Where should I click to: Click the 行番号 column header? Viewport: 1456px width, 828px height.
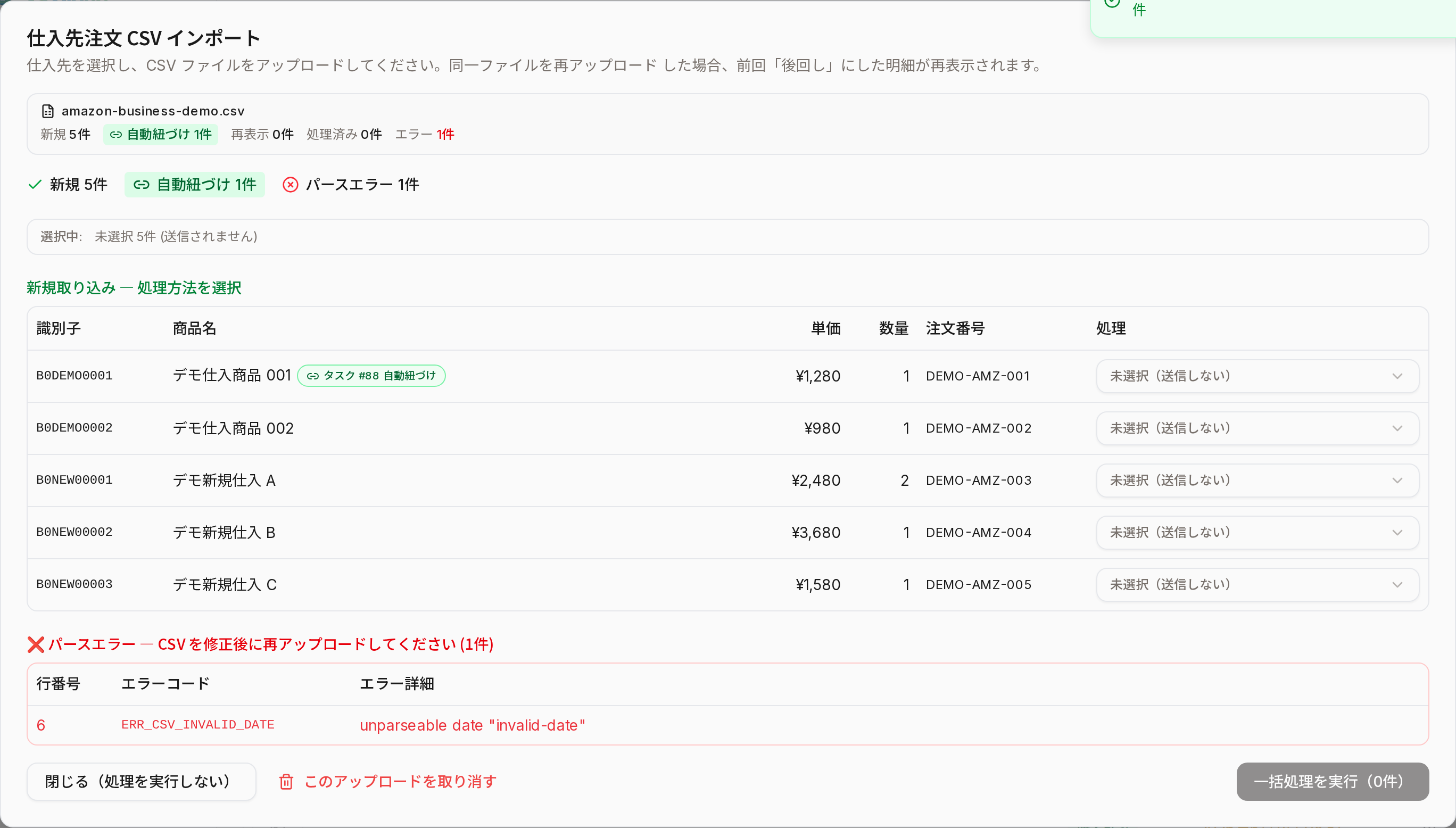[x=59, y=684]
